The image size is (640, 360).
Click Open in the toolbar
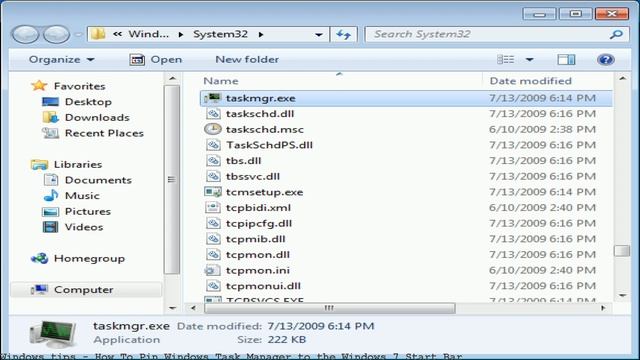click(156, 60)
